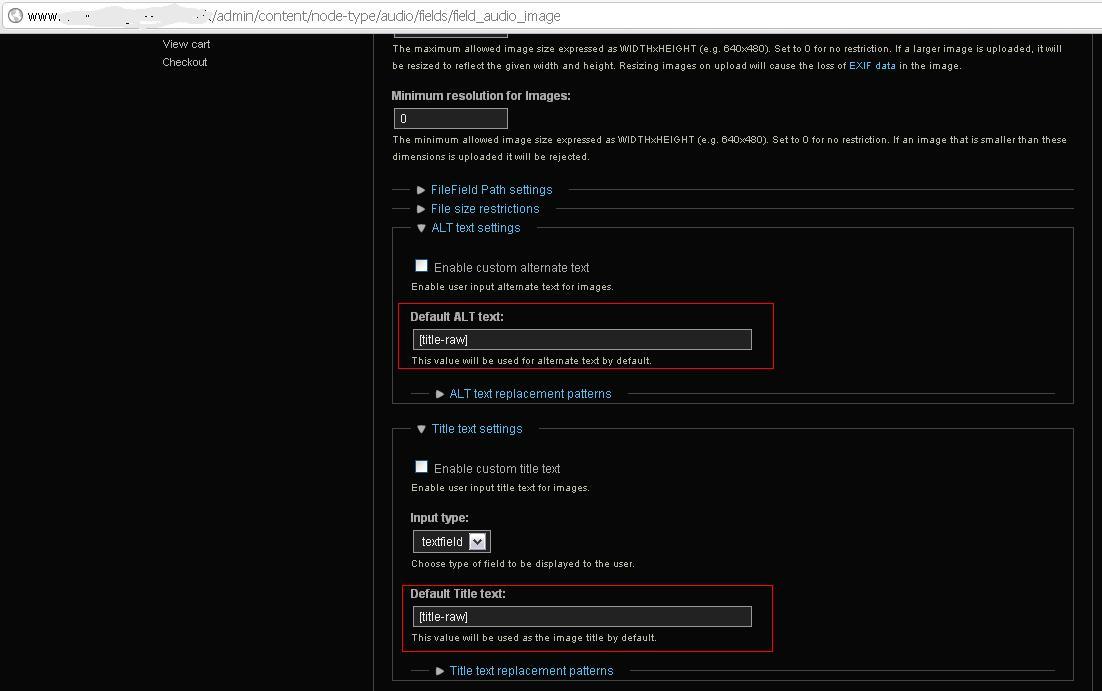Go to Checkout

pos(184,61)
